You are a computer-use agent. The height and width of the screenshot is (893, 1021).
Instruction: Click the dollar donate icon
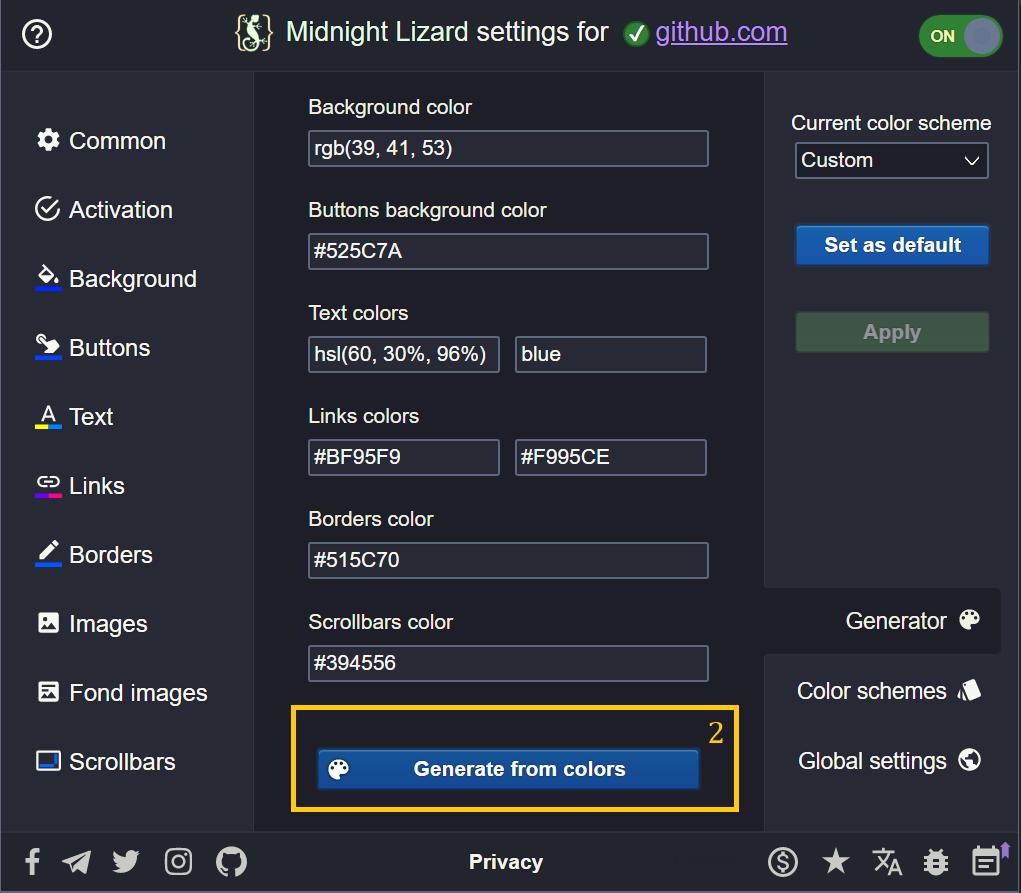click(x=783, y=862)
